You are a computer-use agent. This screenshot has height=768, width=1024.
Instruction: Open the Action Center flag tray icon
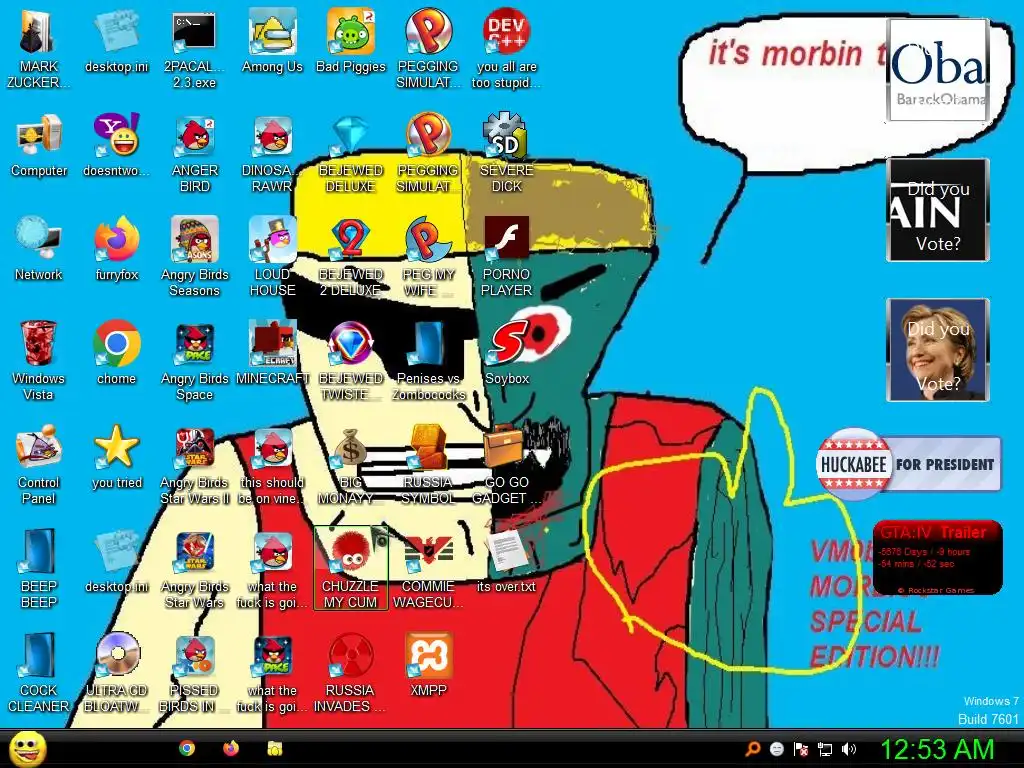tap(801, 749)
